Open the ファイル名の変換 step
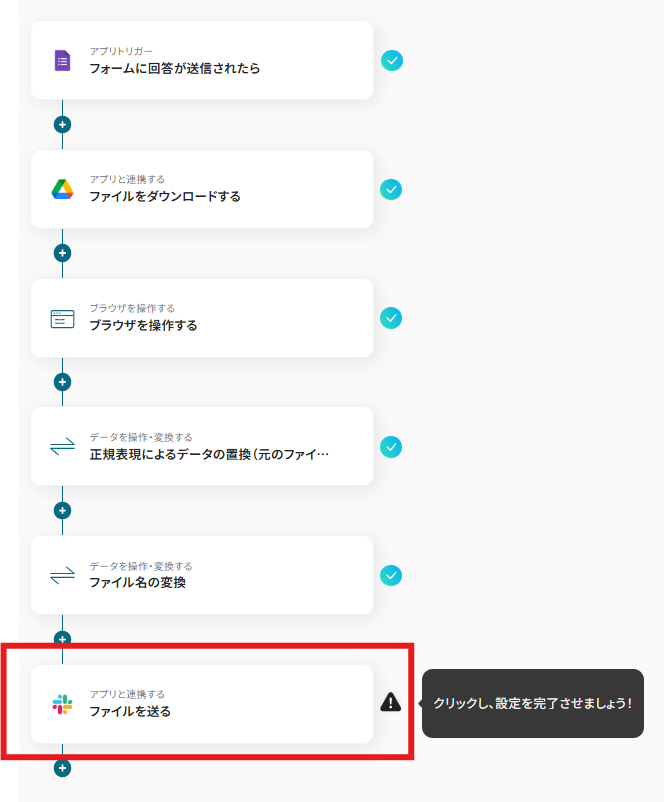The height and width of the screenshot is (802, 664). pos(202,575)
